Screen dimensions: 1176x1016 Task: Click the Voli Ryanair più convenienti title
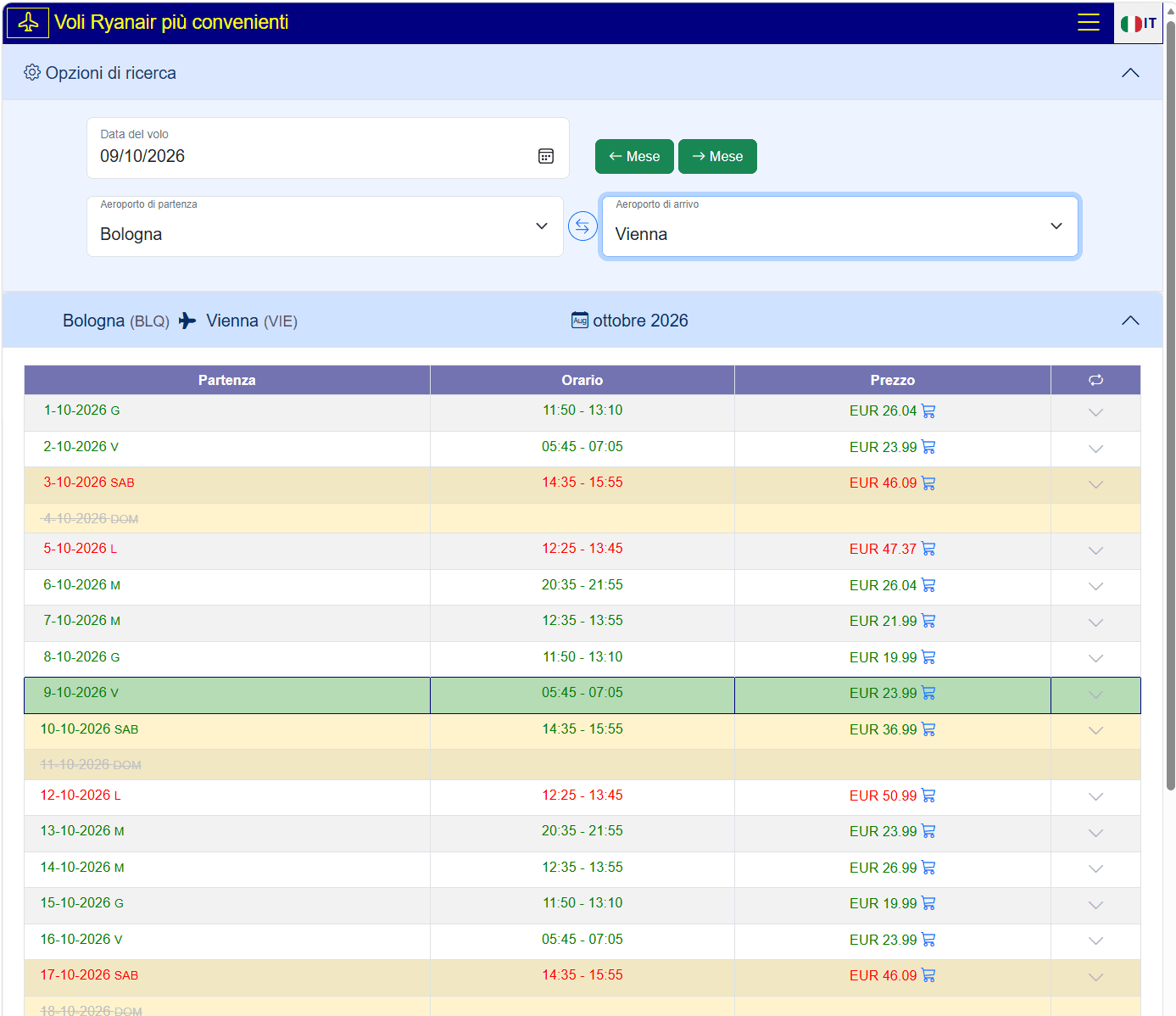[171, 22]
